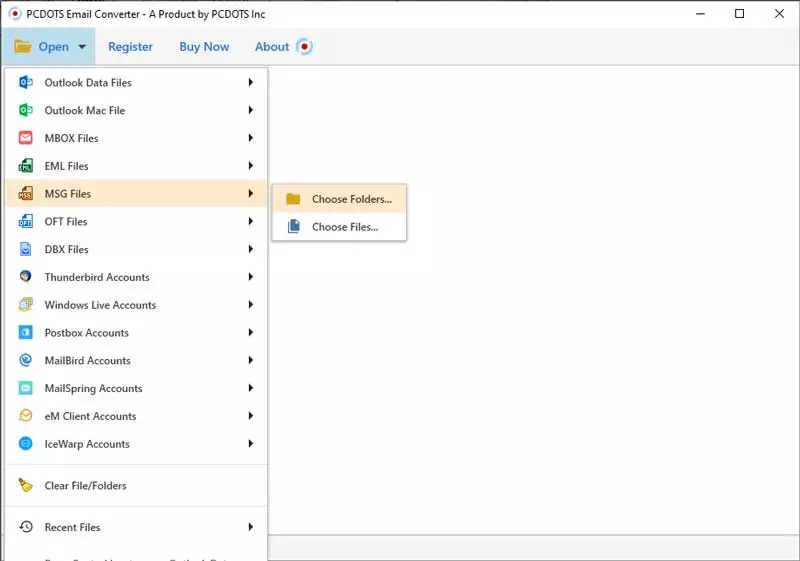Maximize the PCDOTS Email Converter window
The width and height of the screenshot is (800, 561).
tap(739, 14)
